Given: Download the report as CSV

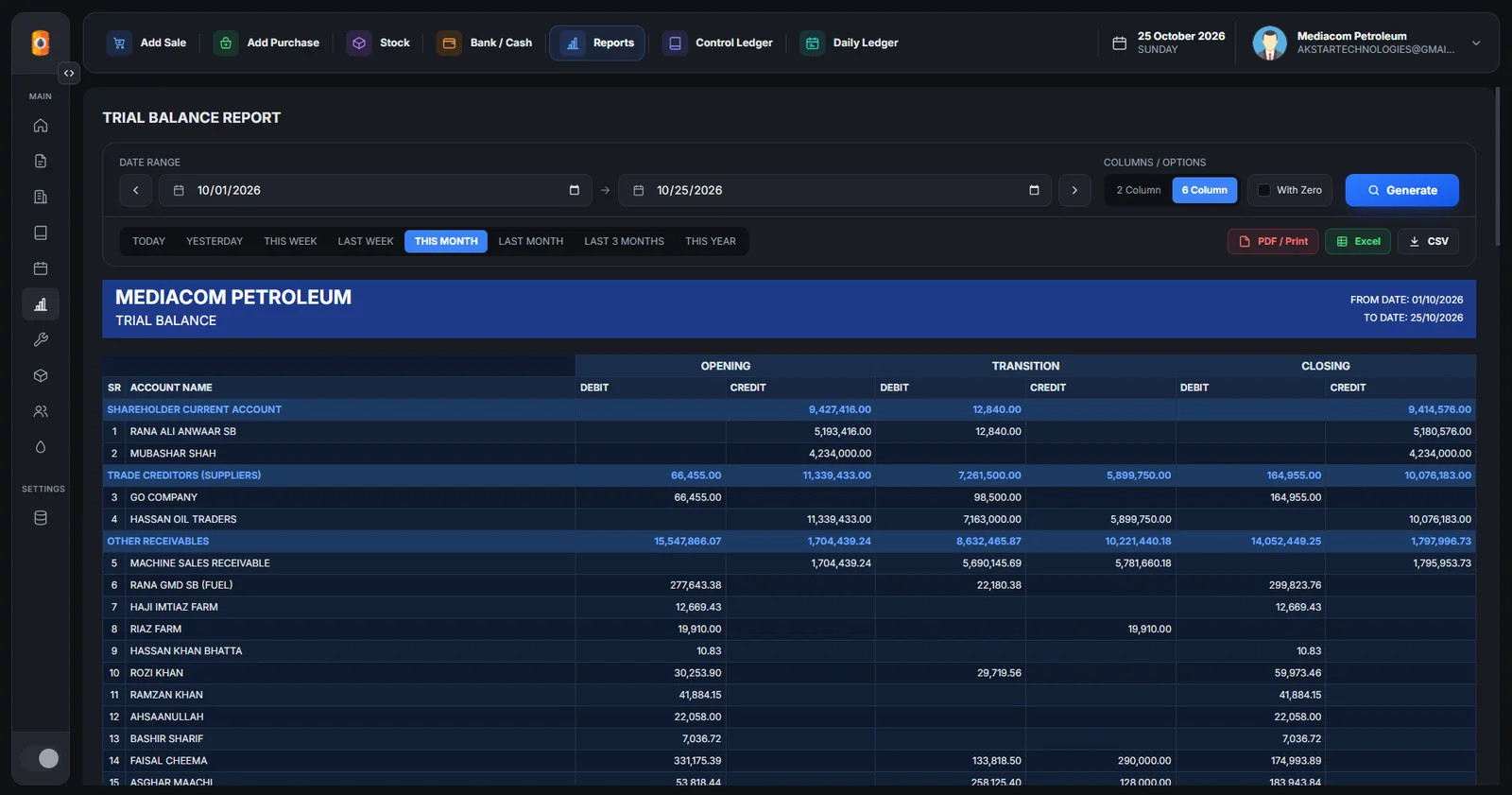Looking at the screenshot, I should (1428, 241).
